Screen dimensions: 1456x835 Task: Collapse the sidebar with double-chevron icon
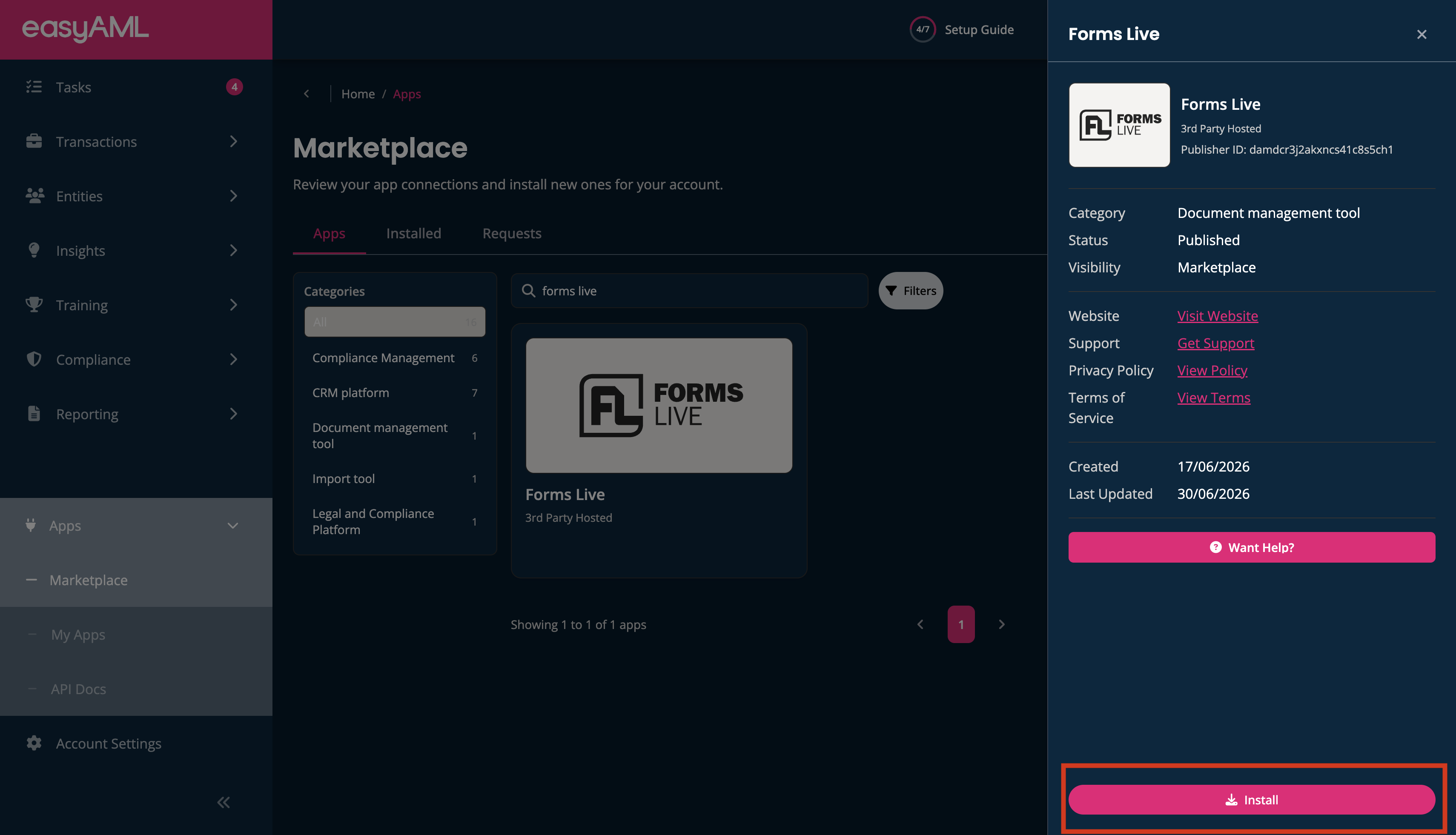[223, 802]
